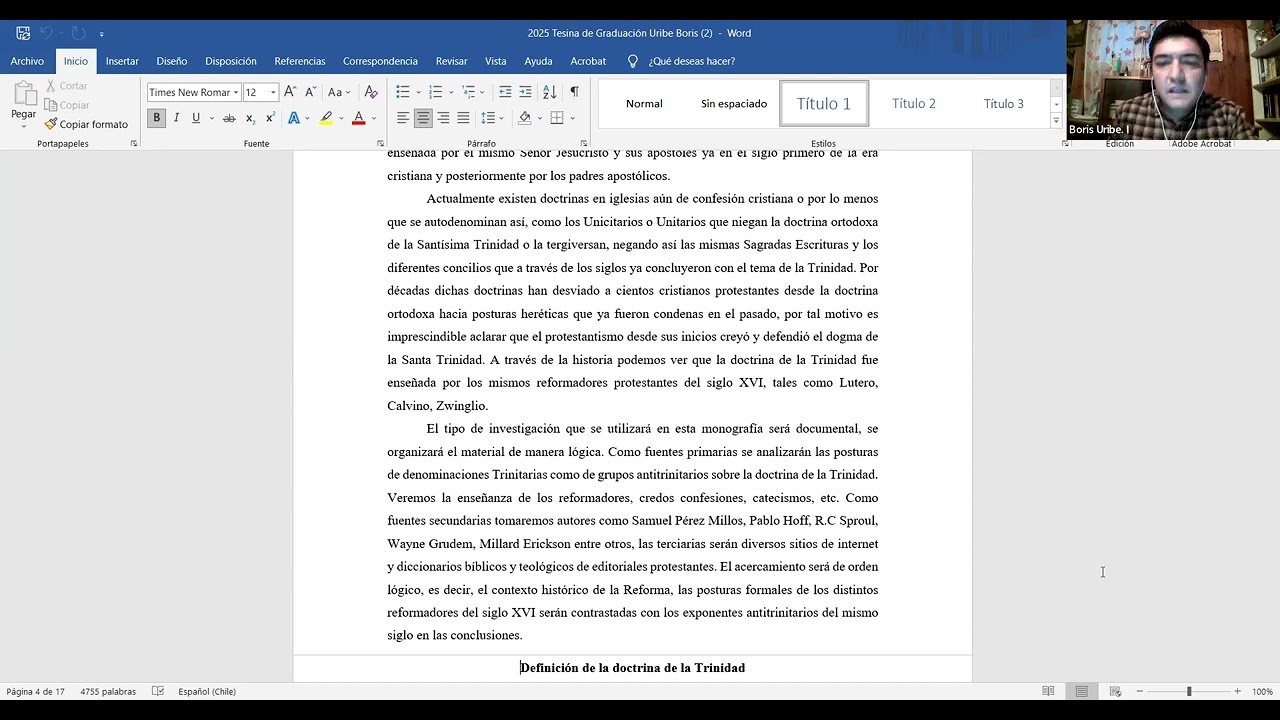The image size is (1280, 720).
Task: Clear all formatting icon
Action: click(371, 92)
